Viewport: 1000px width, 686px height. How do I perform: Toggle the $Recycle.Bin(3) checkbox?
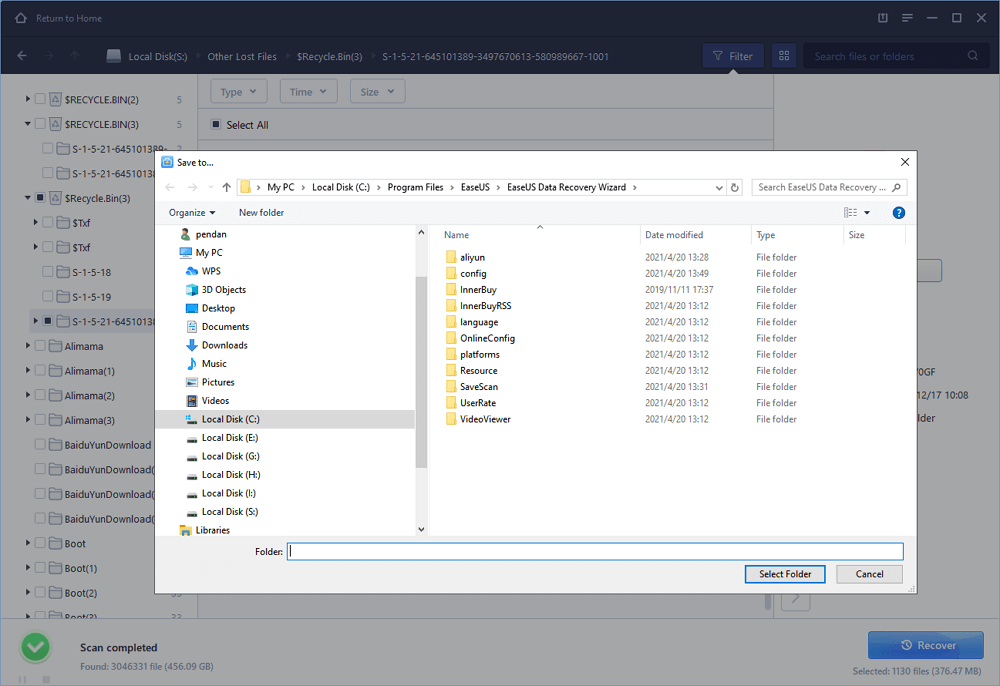pos(40,198)
